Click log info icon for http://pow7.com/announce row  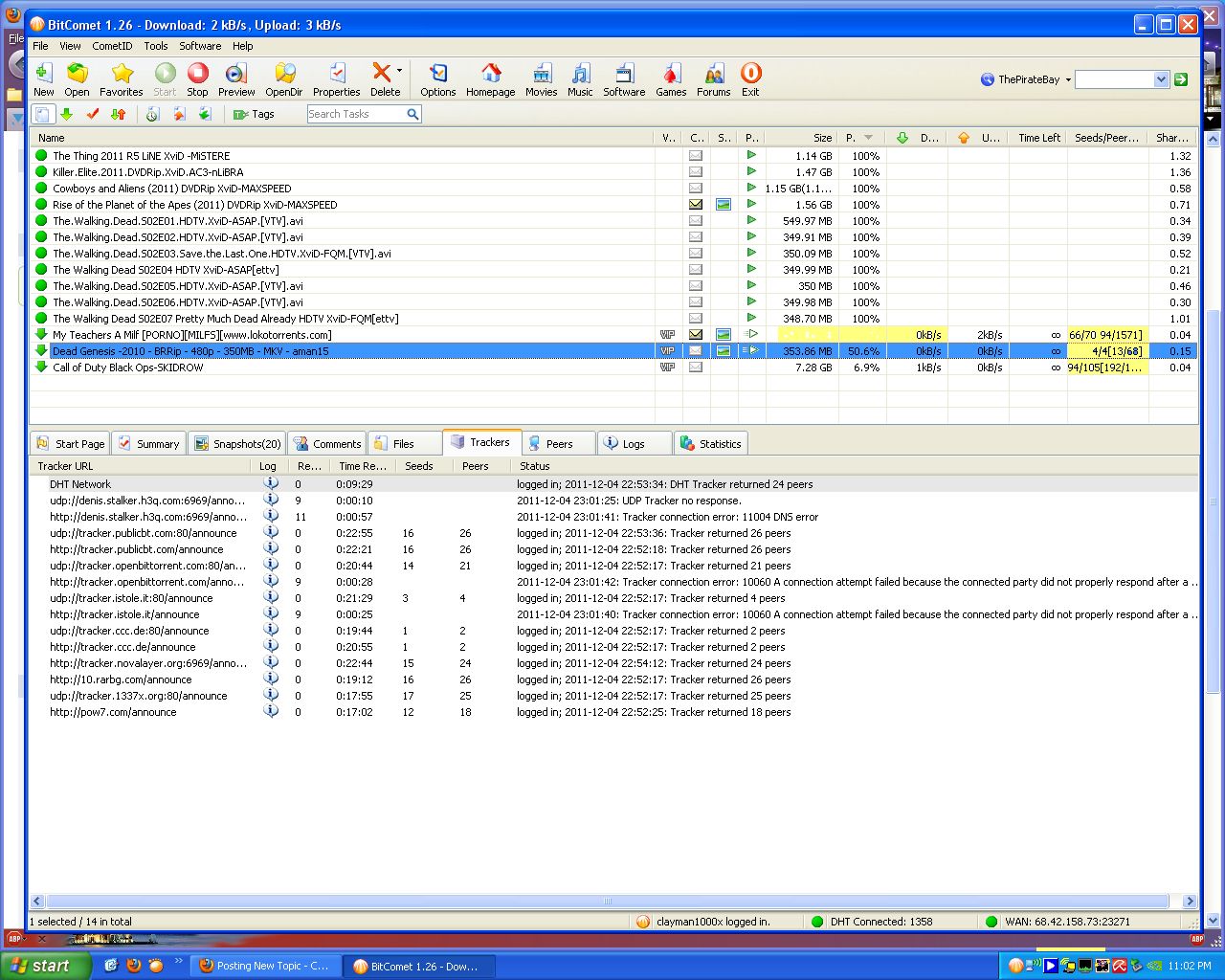(271, 712)
